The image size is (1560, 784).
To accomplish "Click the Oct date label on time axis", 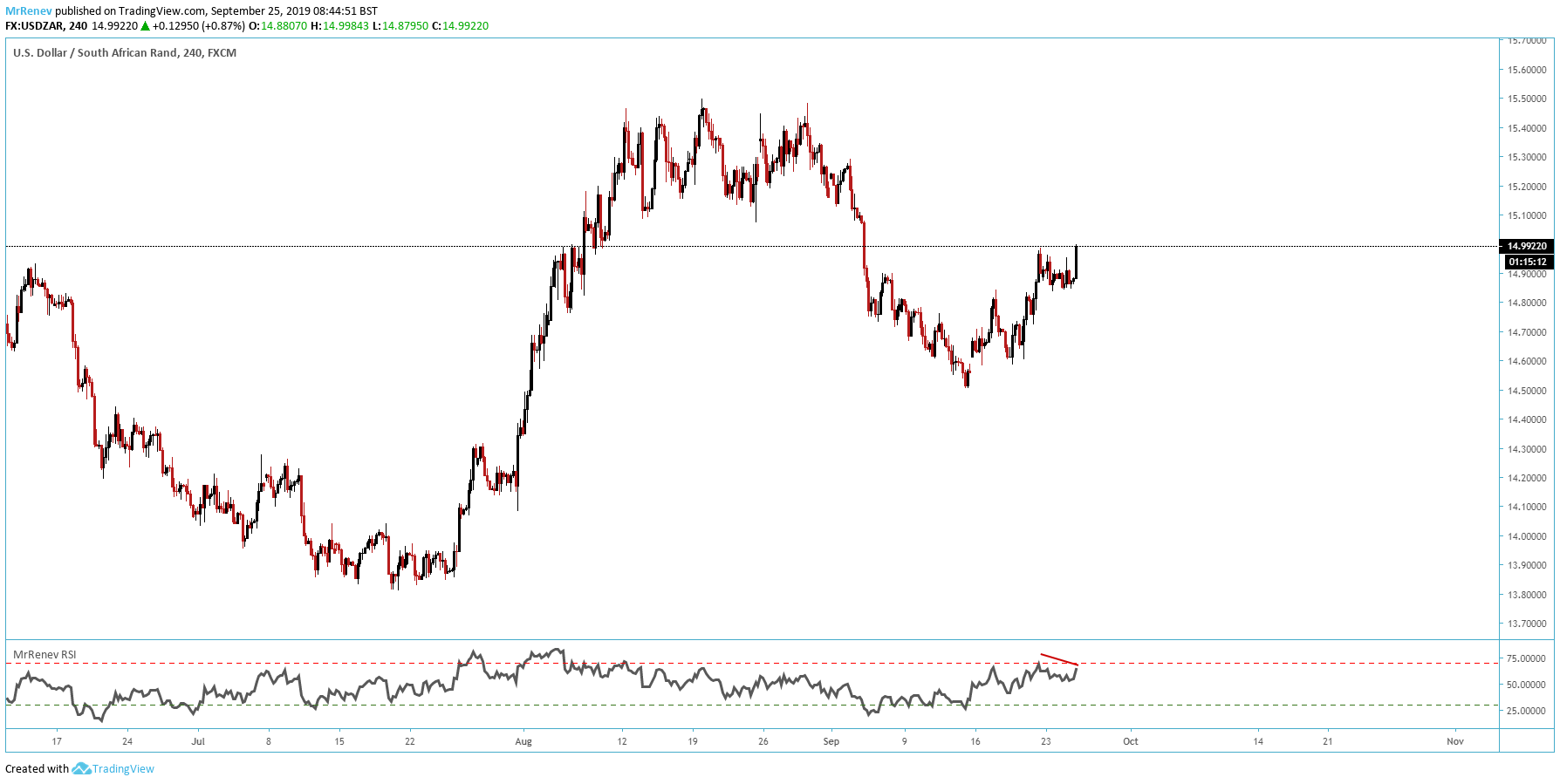I will [1131, 741].
